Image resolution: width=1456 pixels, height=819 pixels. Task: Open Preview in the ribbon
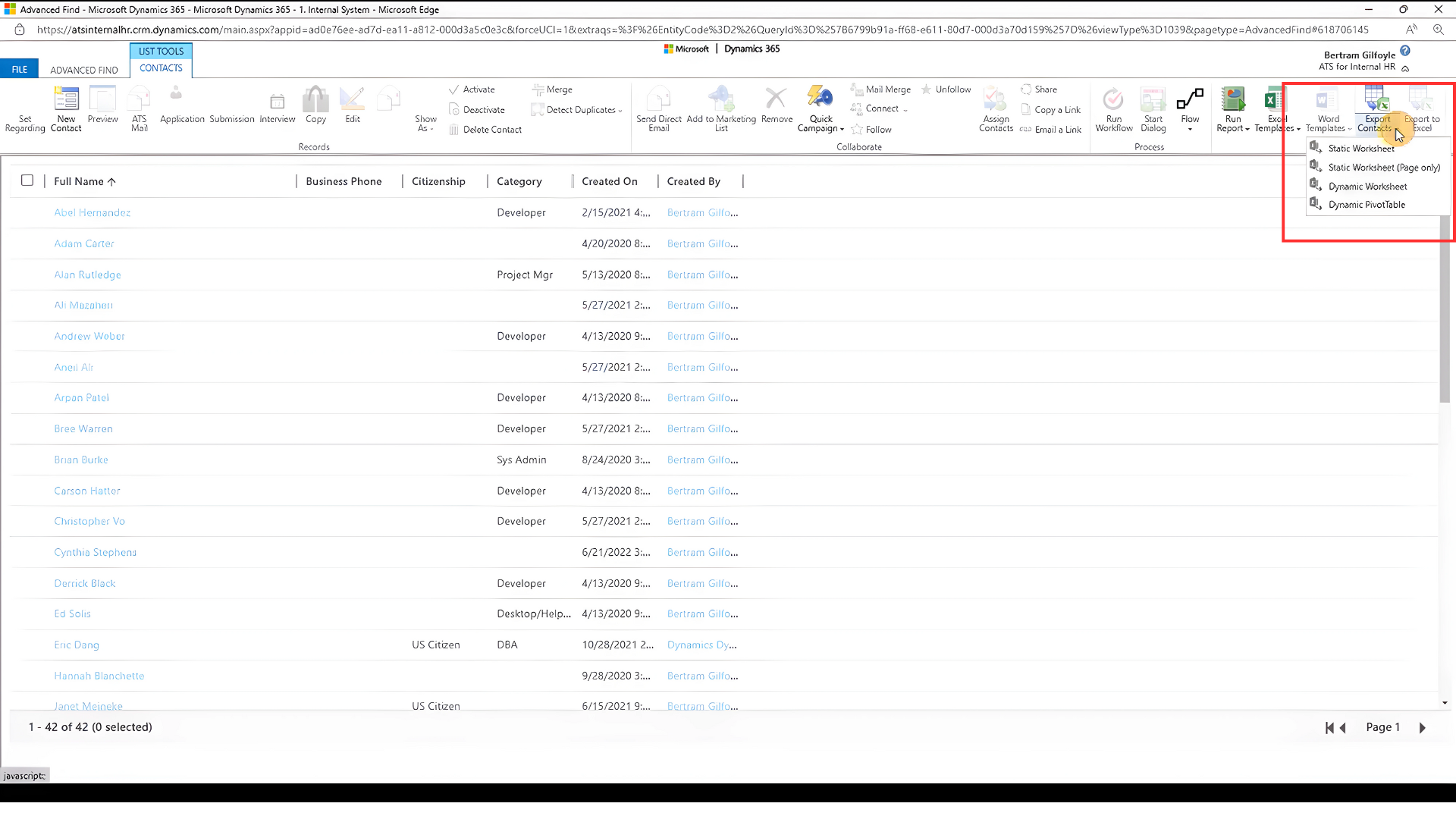102,106
